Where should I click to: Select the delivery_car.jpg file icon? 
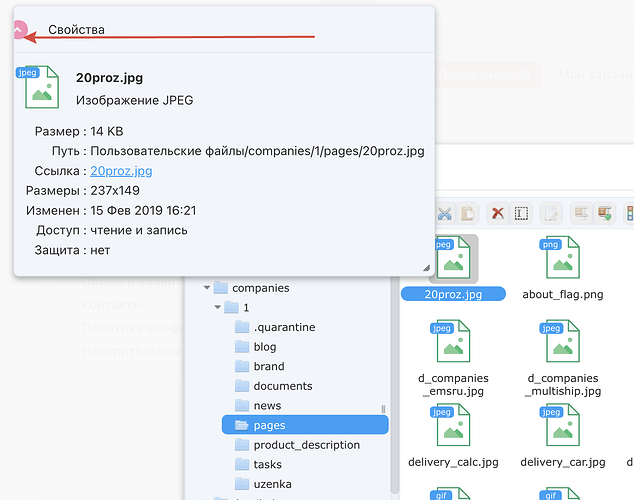click(x=562, y=427)
